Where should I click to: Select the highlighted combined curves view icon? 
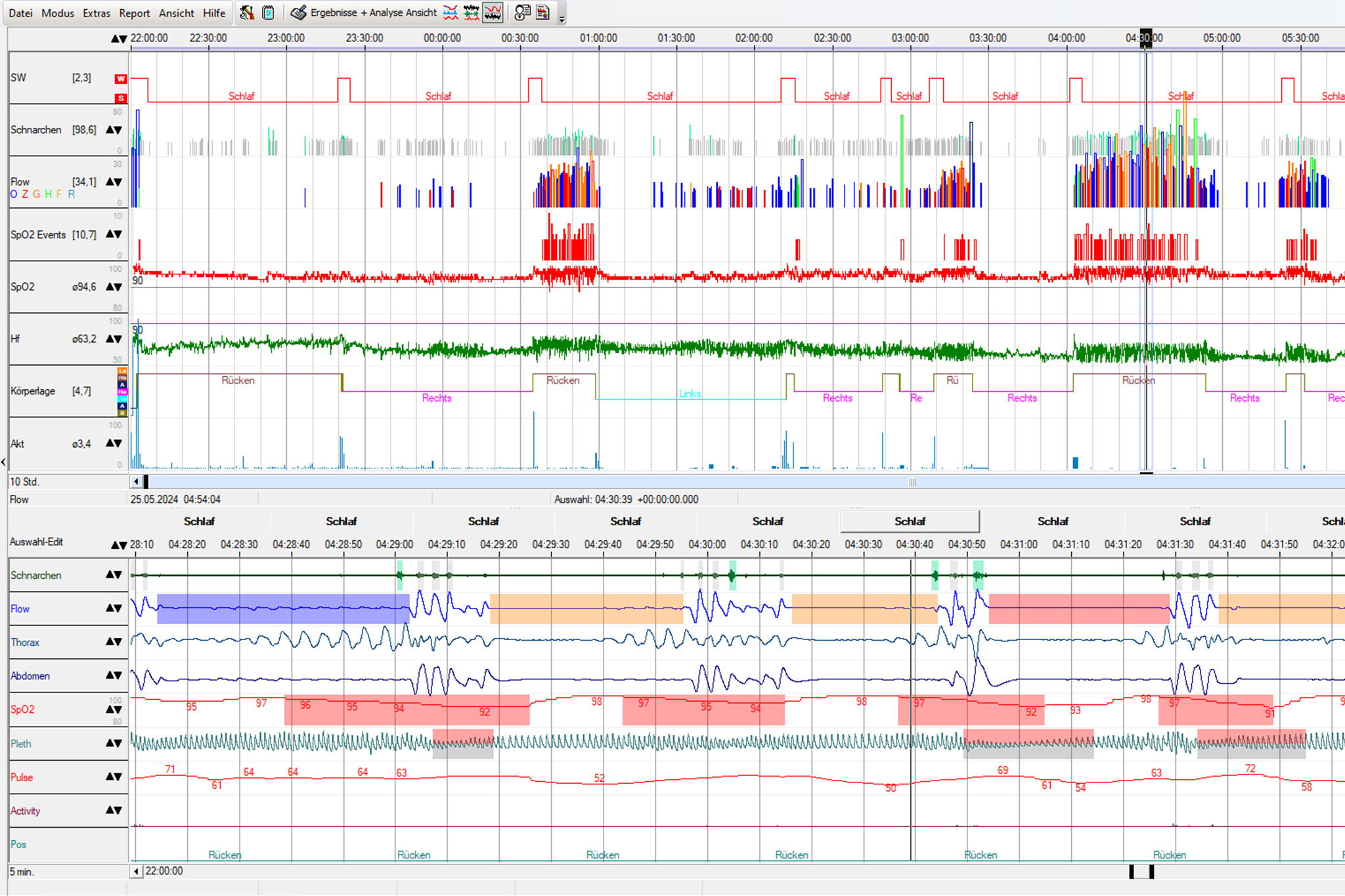[493, 12]
